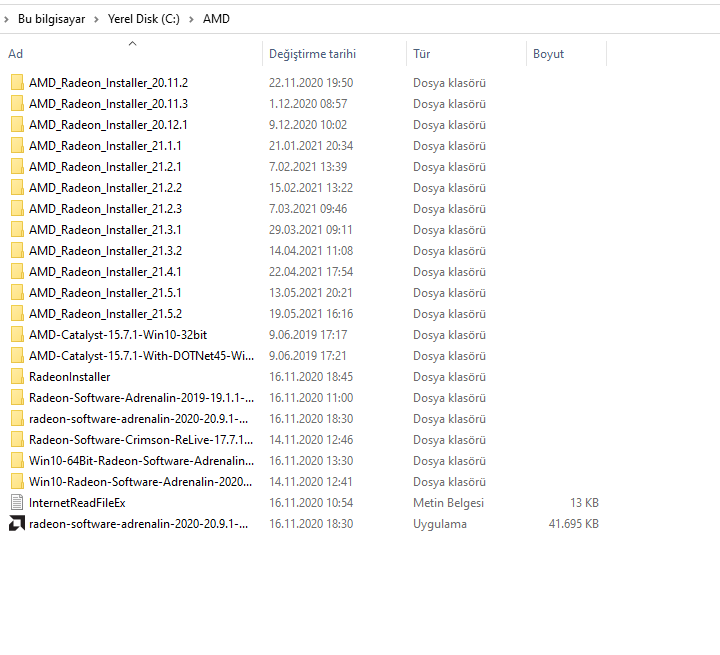The height and width of the screenshot is (655, 720).
Task: Click folder icon of AMD_Radeon_Installer_21.4.1
Action: click(x=17, y=272)
